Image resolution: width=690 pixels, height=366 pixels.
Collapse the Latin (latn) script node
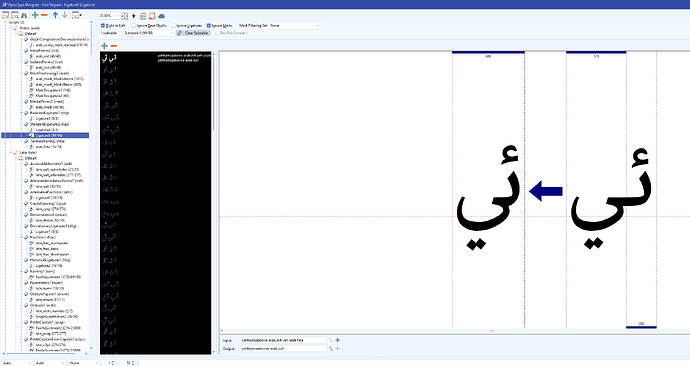click(11, 152)
